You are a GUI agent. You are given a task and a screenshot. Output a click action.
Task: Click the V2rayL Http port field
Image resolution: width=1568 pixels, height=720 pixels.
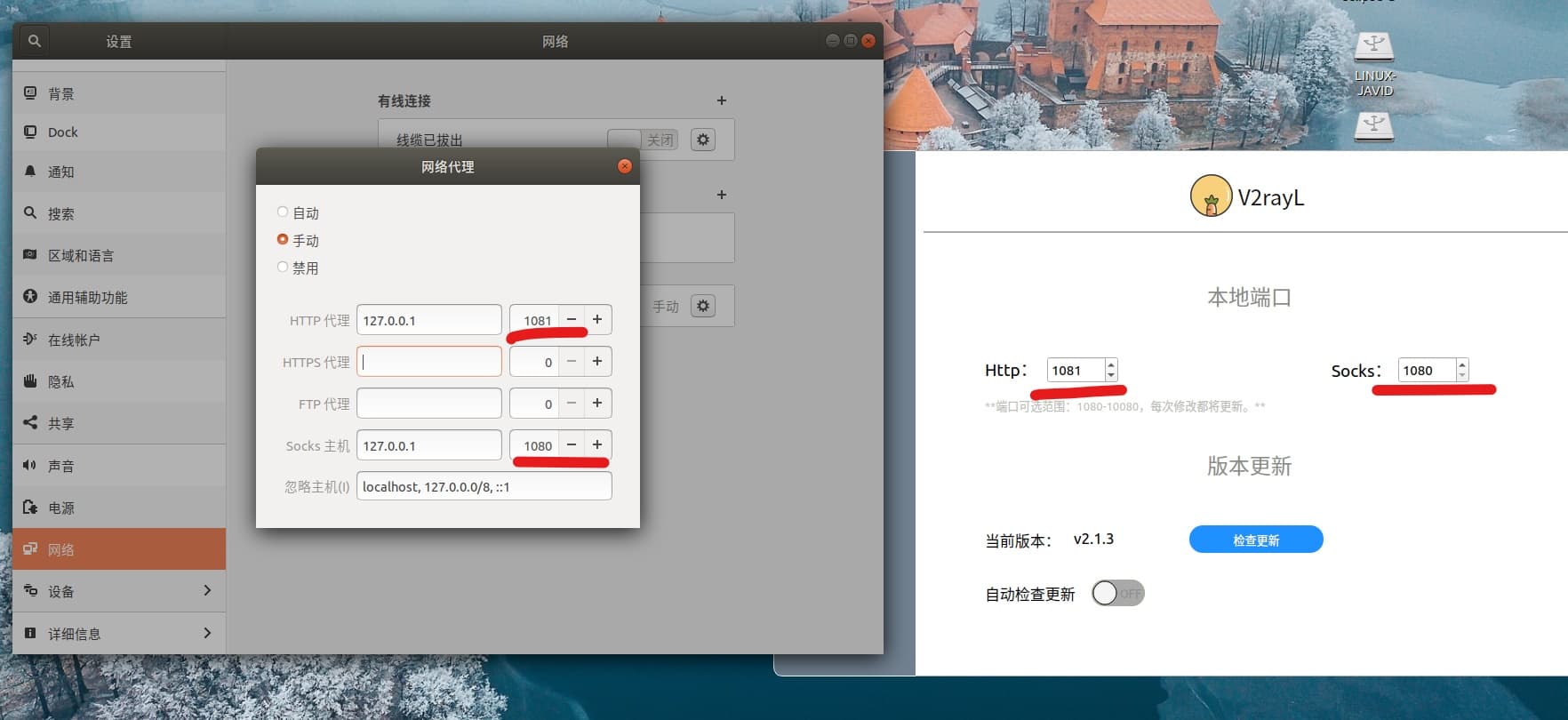[1076, 370]
